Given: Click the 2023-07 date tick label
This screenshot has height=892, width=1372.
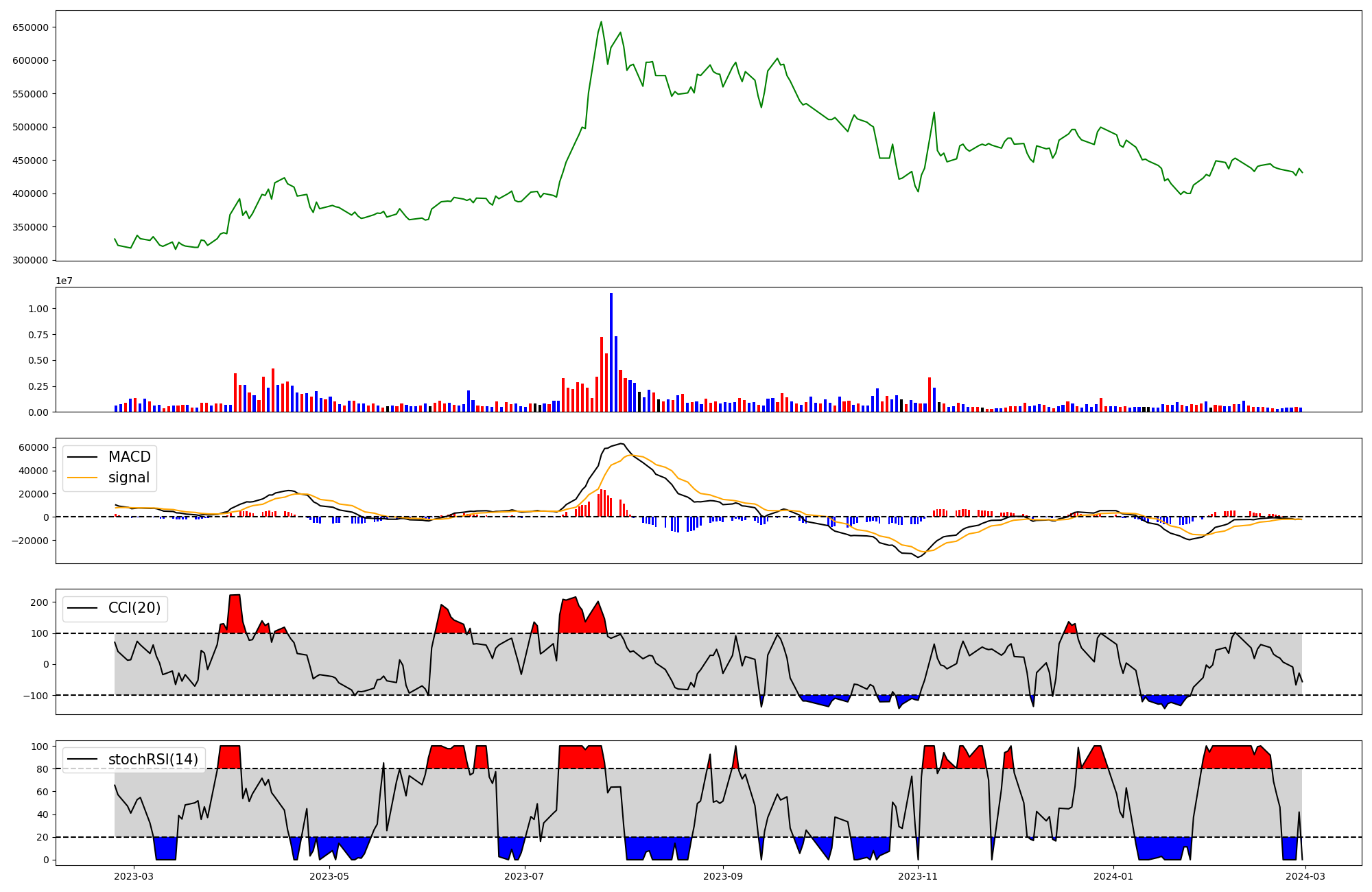Looking at the screenshot, I should click(525, 876).
